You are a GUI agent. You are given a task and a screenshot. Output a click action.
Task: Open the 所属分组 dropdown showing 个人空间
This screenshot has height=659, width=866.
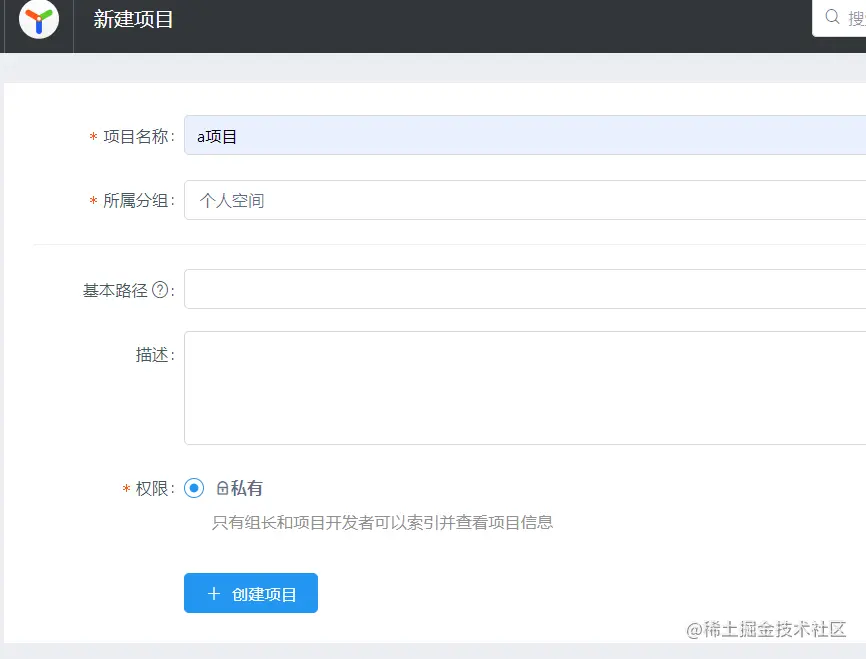(525, 200)
